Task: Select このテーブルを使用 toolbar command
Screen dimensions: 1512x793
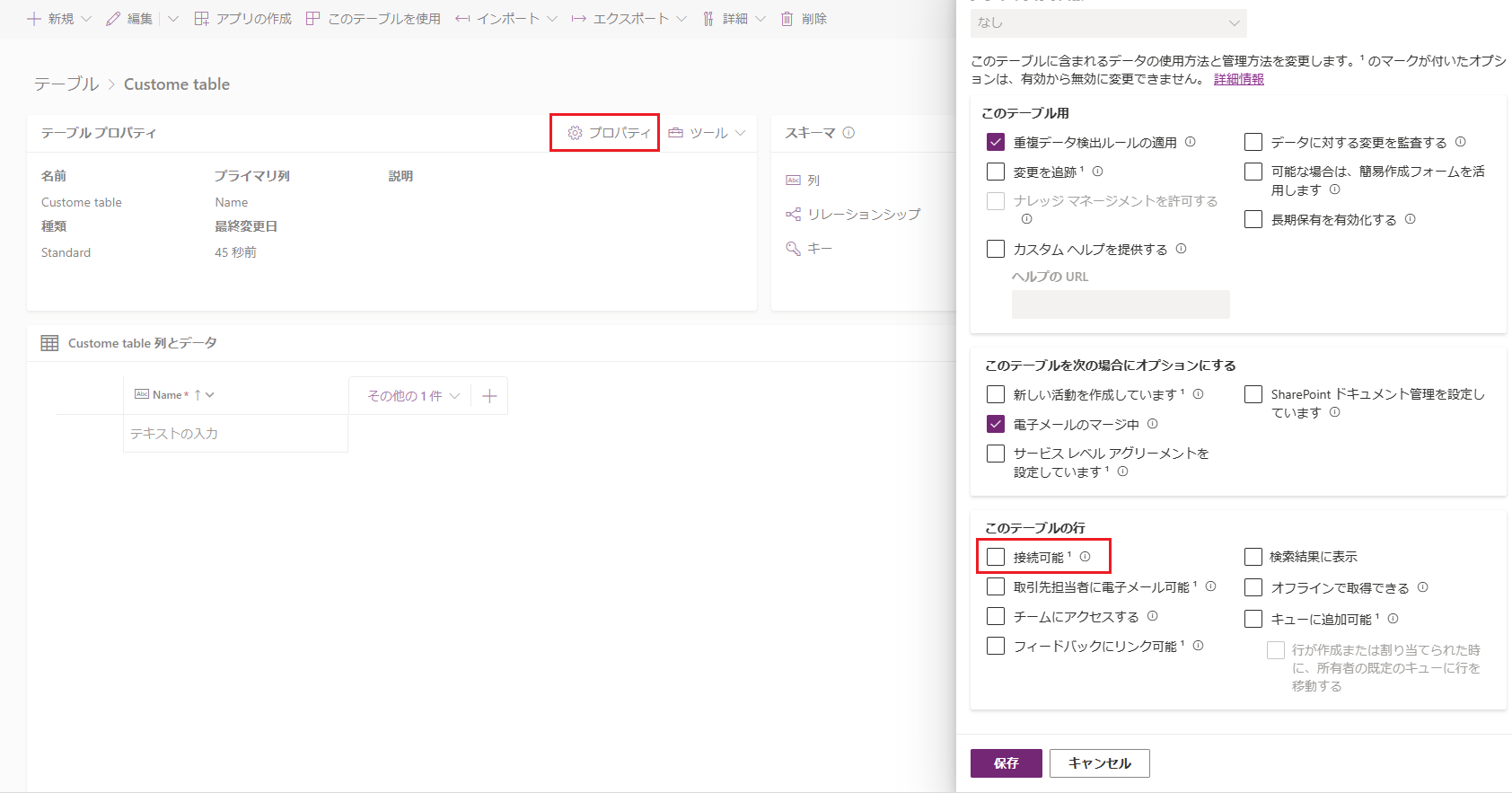Action: click(x=374, y=19)
